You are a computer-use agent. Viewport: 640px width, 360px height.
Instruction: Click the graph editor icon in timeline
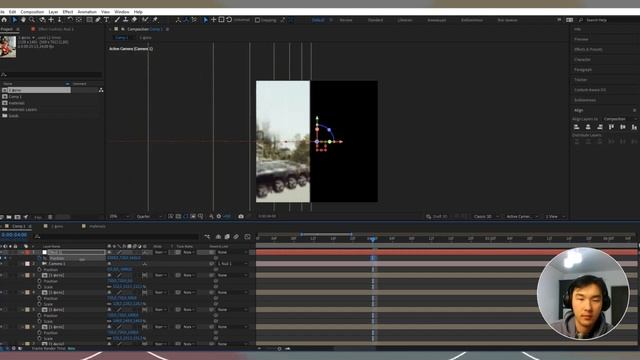point(247,237)
